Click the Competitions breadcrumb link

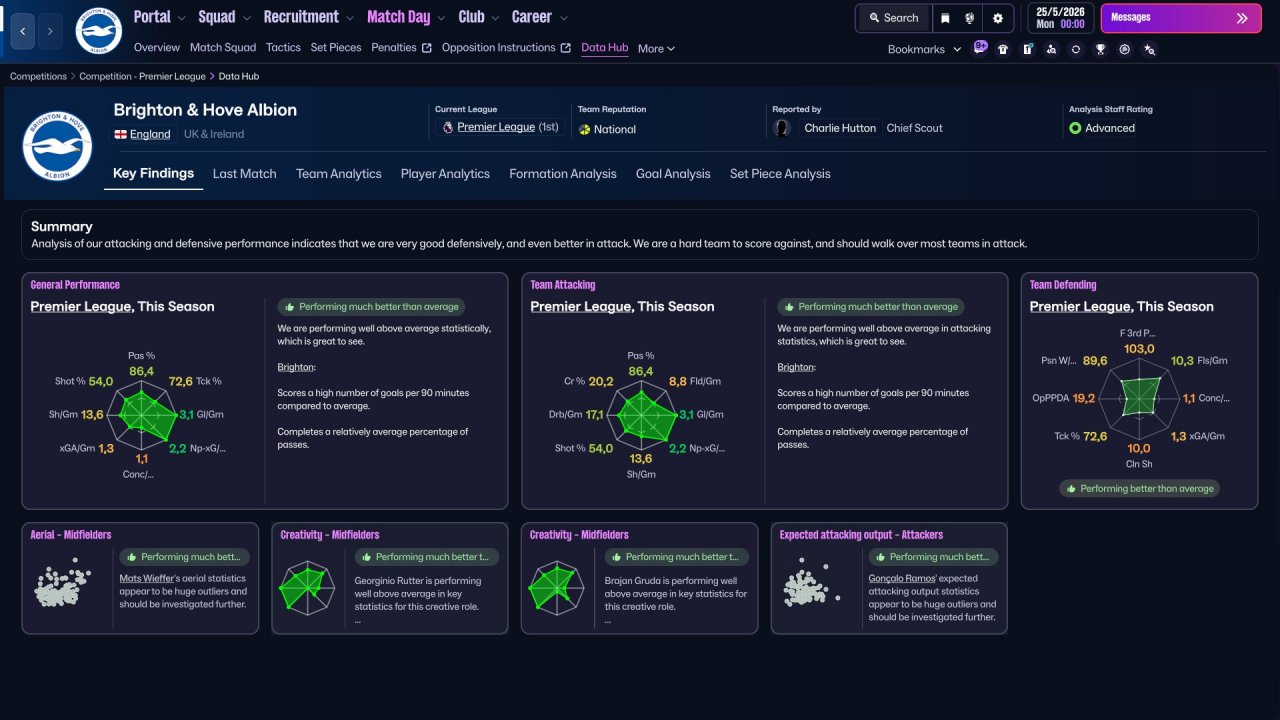(38, 76)
